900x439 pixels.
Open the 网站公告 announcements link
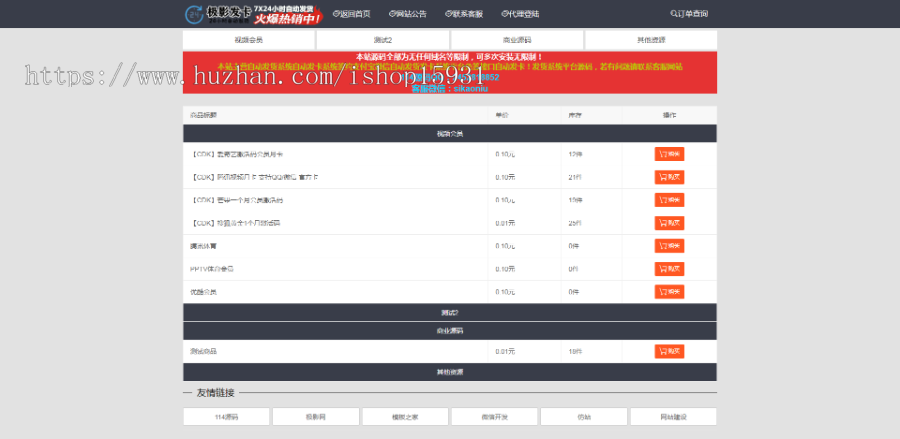click(x=408, y=14)
